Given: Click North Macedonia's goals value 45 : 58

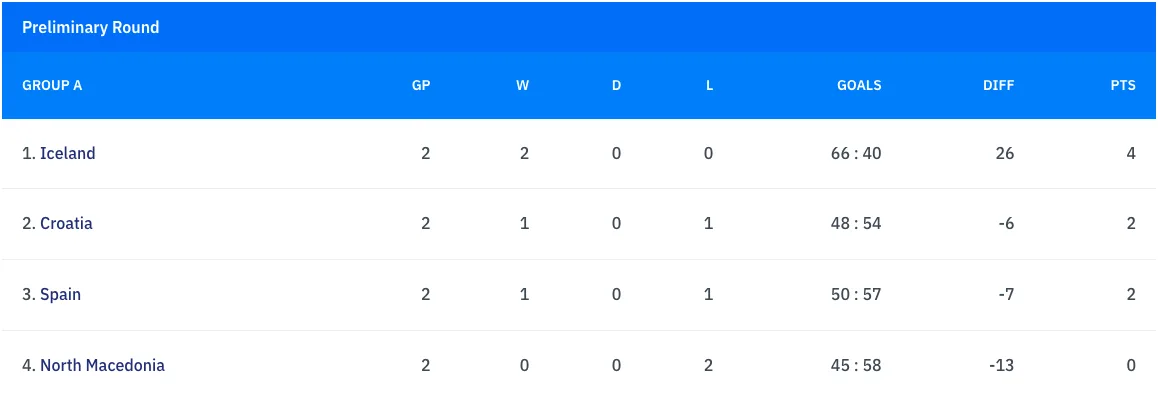Looking at the screenshot, I should click(x=856, y=365).
